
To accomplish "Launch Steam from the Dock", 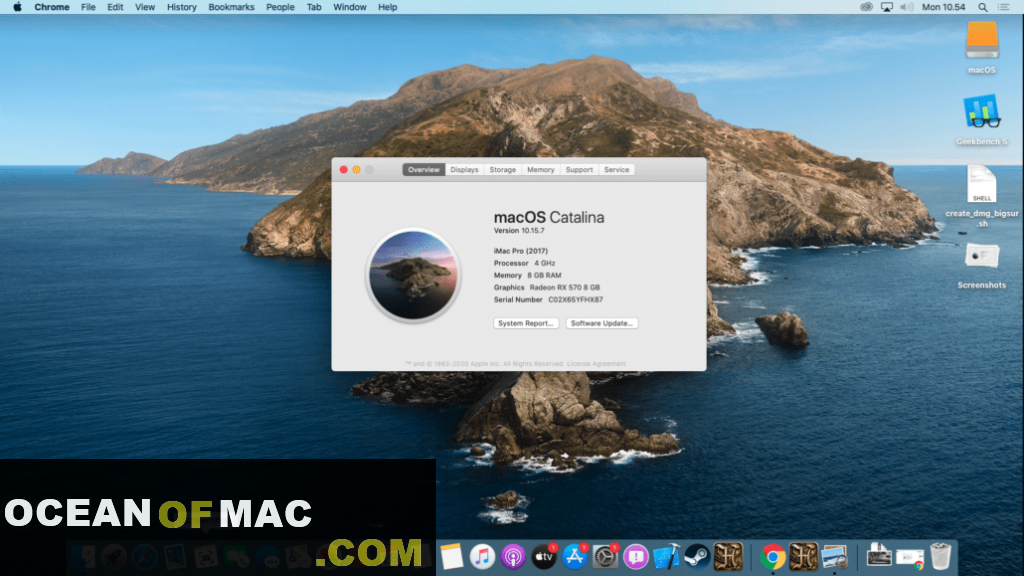I will (697, 557).
